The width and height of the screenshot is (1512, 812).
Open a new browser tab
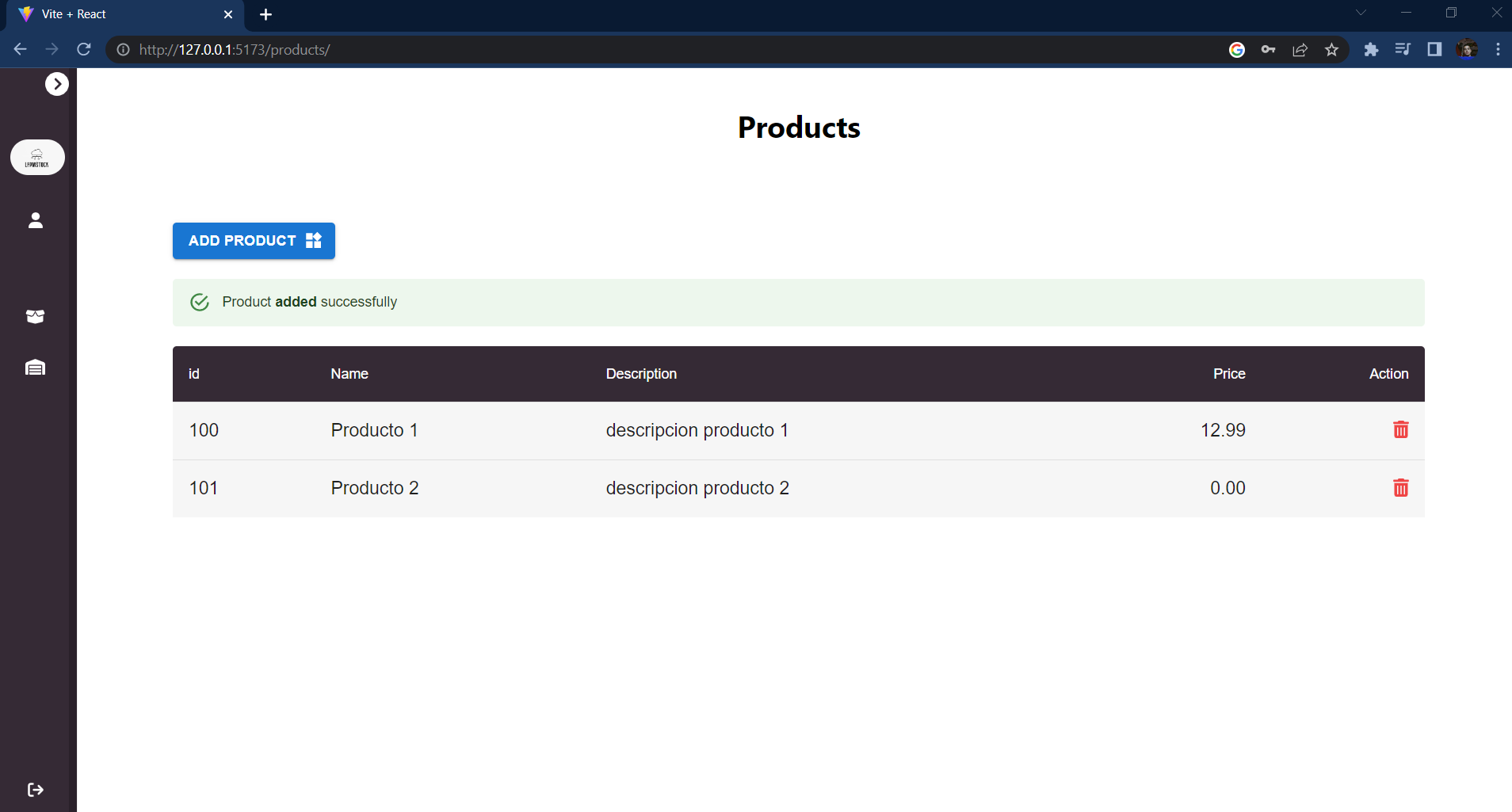265,14
